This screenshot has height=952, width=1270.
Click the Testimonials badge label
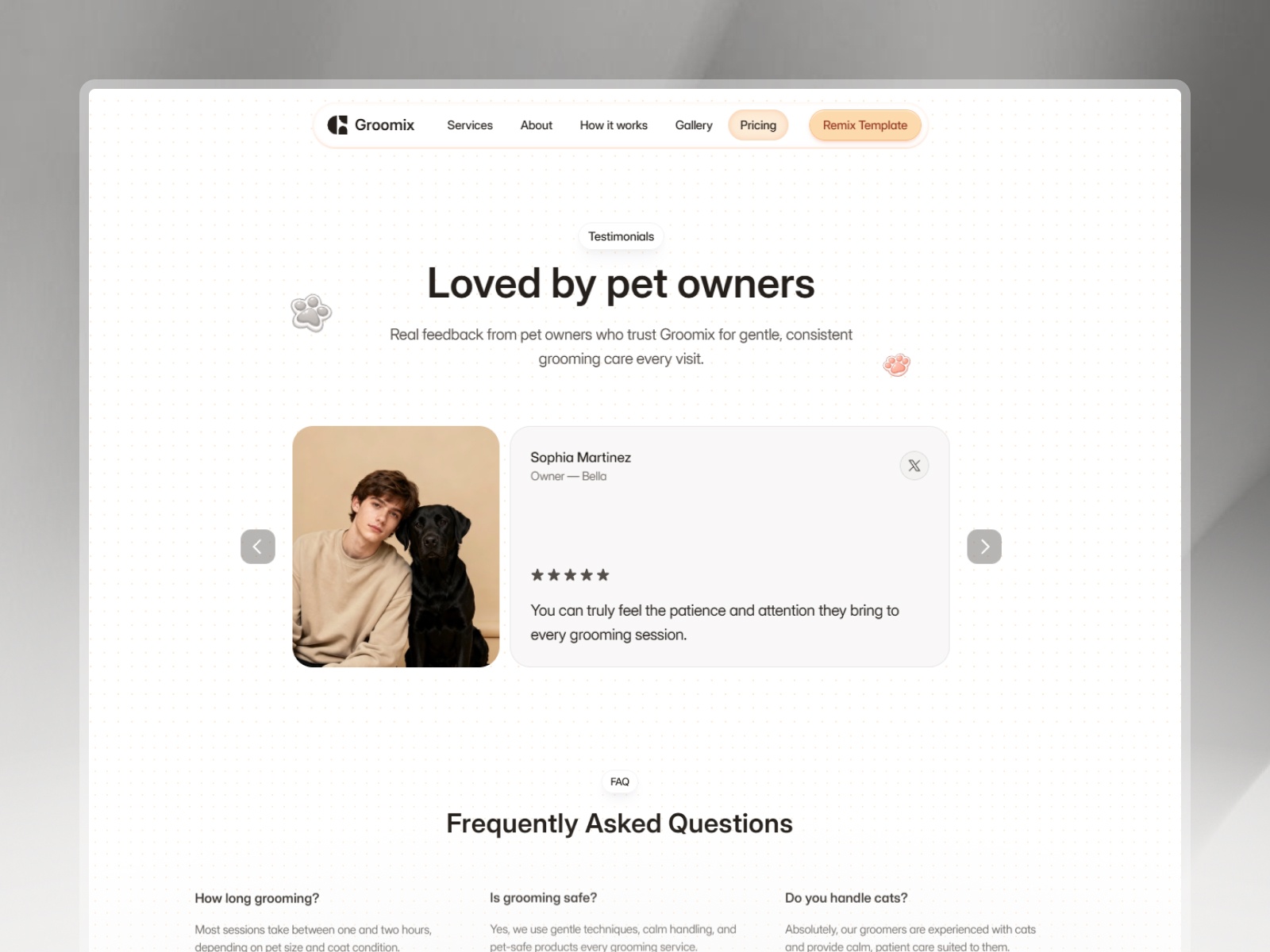coord(621,236)
